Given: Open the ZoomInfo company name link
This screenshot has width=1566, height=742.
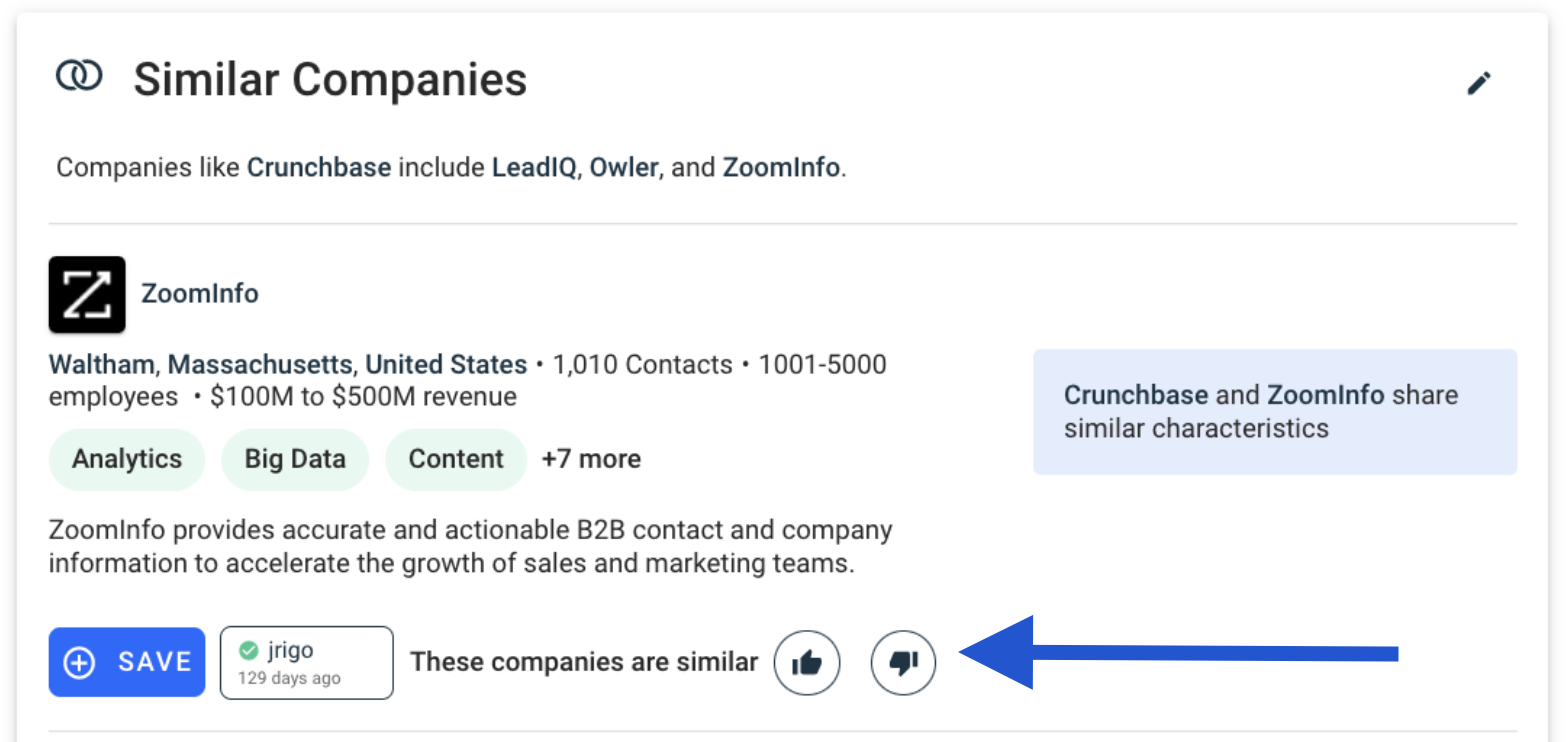Looking at the screenshot, I should pos(200,294).
